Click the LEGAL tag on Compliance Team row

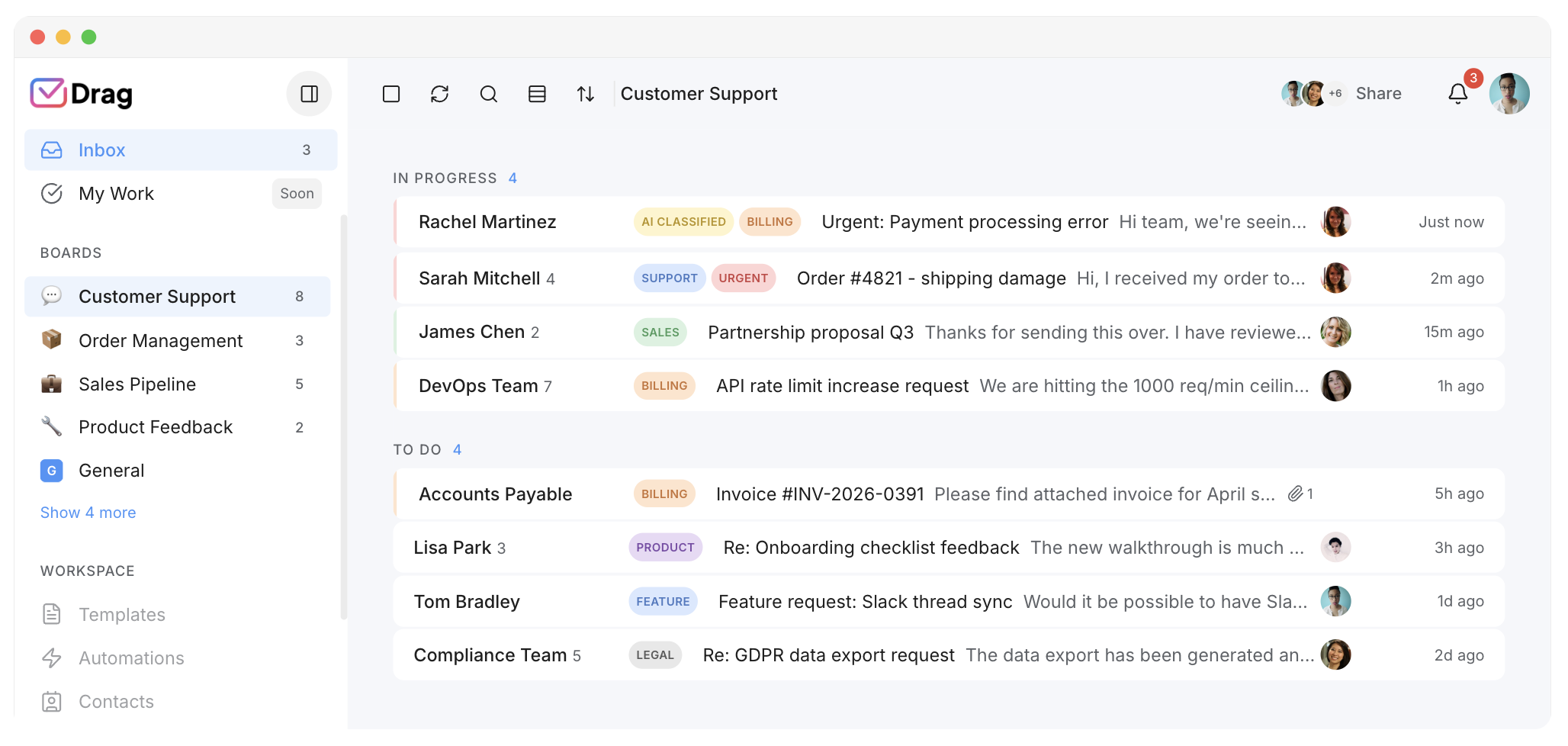pyautogui.click(x=655, y=655)
